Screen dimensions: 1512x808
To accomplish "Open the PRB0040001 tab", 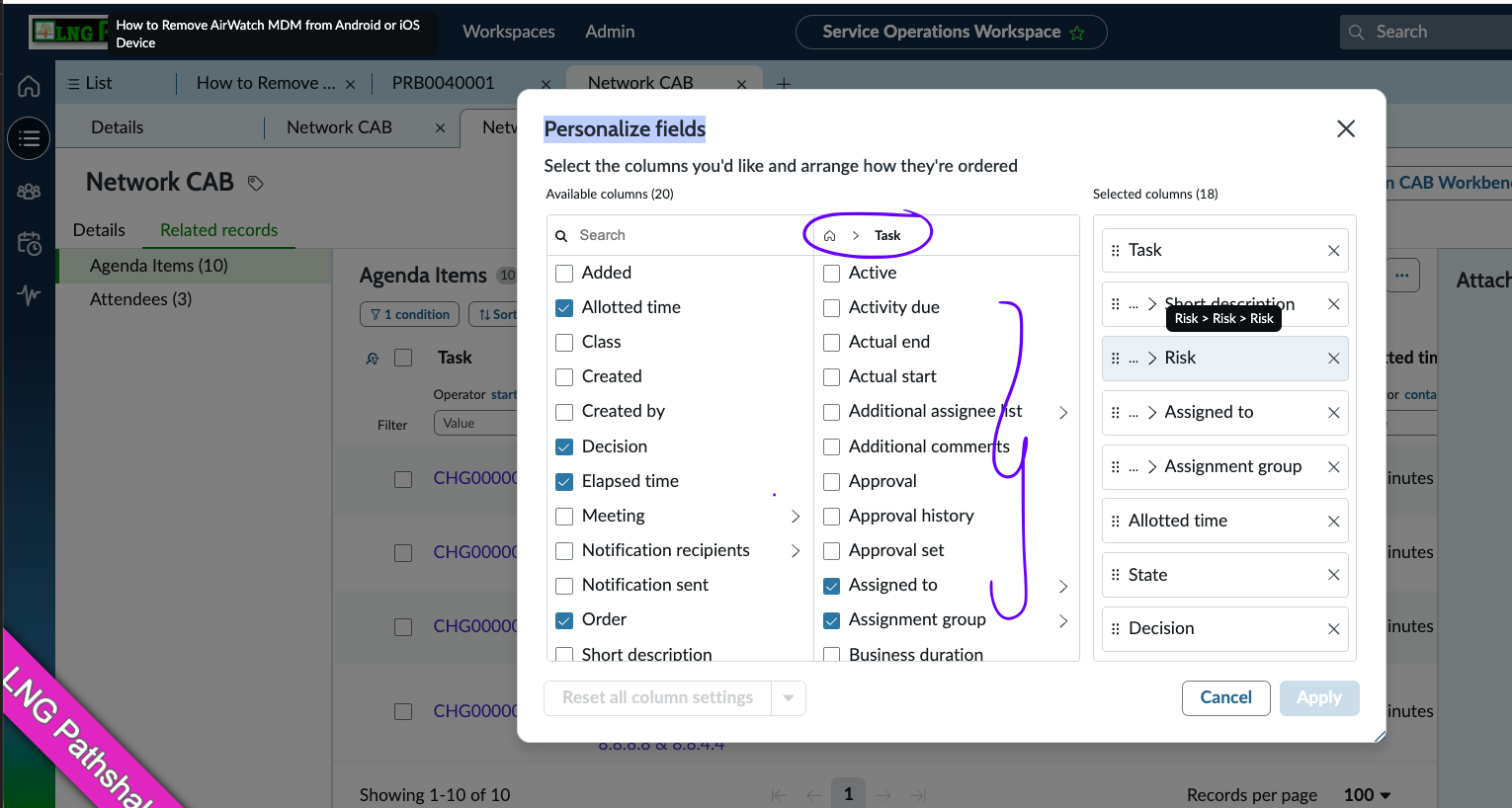I will (x=443, y=83).
